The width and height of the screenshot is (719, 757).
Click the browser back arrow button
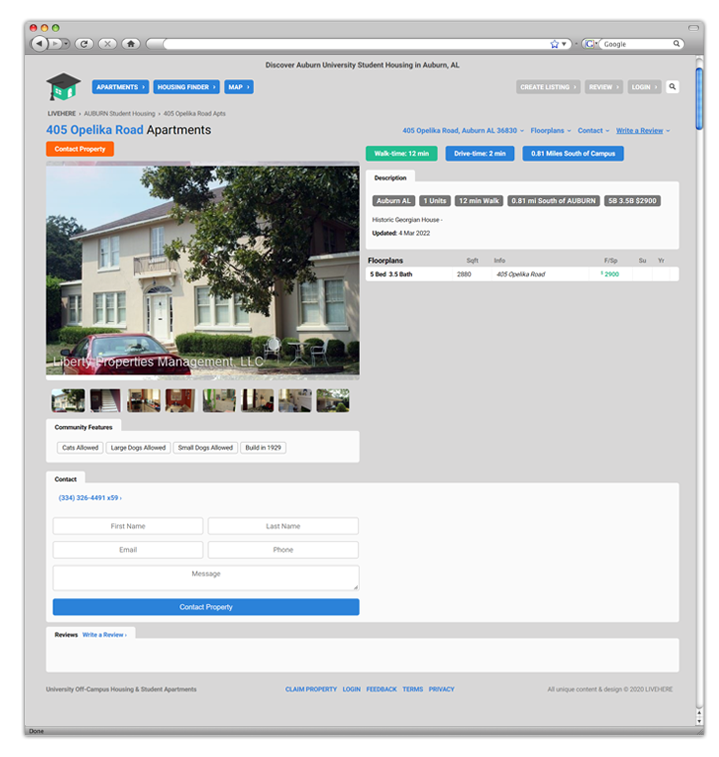pos(39,44)
